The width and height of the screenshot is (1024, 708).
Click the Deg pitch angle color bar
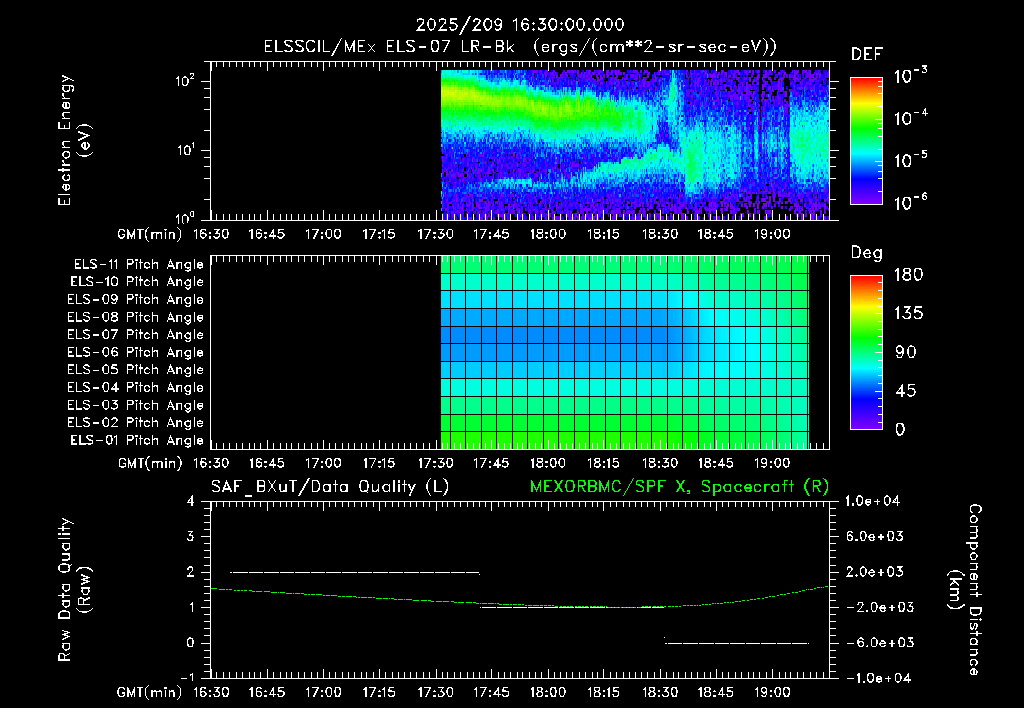[x=866, y=352]
